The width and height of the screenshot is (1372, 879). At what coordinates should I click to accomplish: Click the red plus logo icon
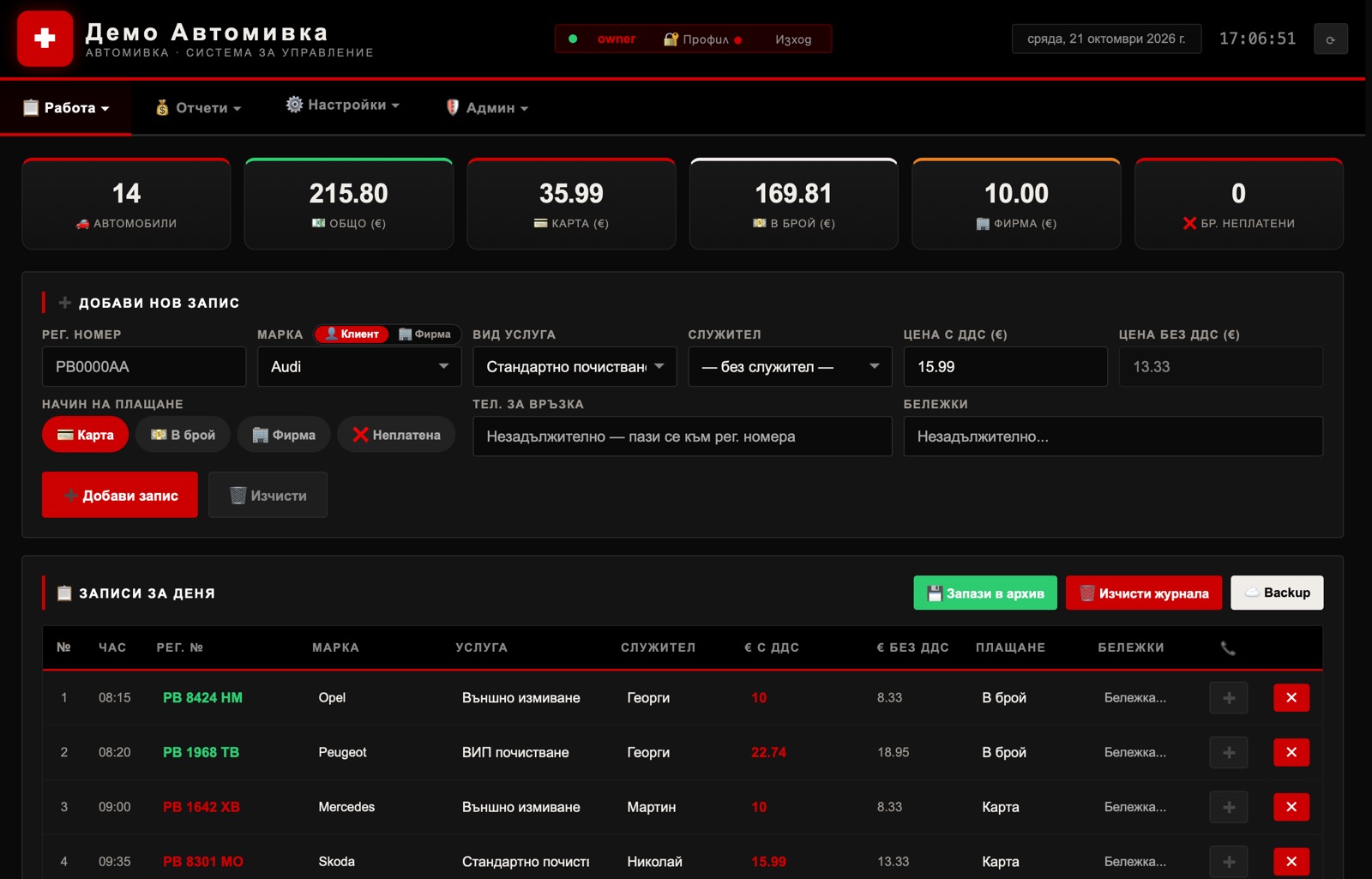45,38
